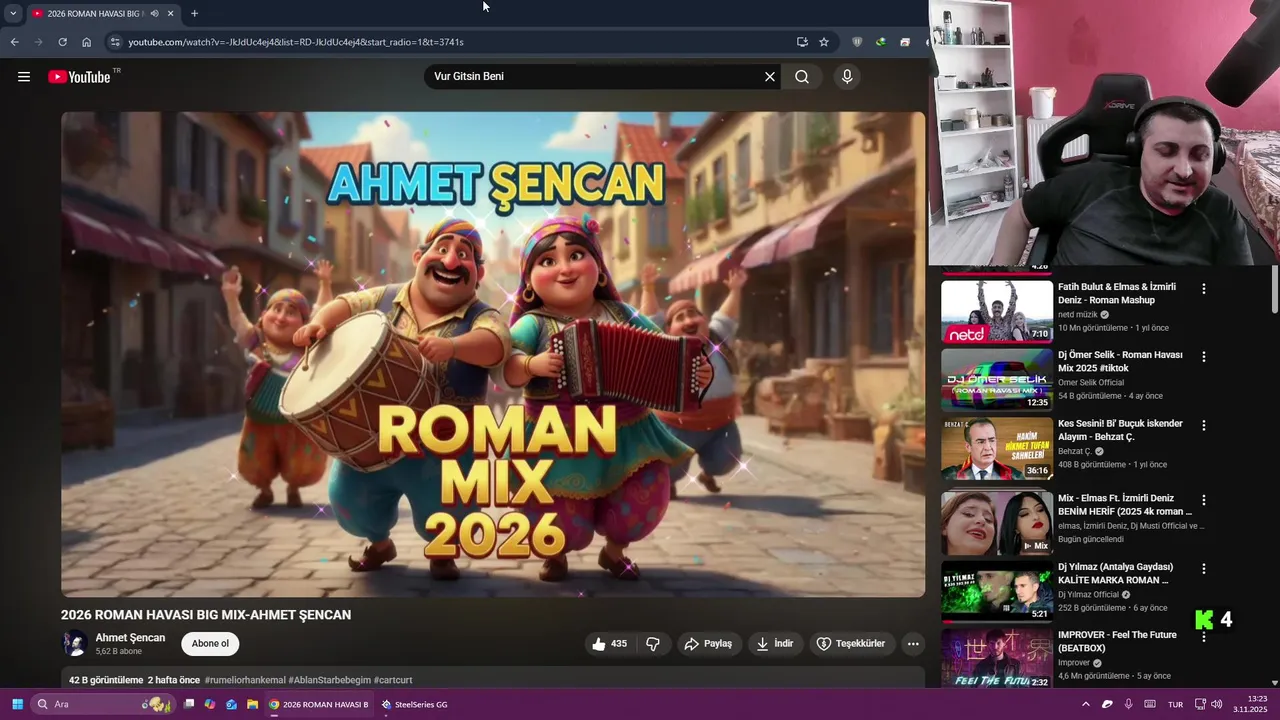Image resolution: width=1280 pixels, height=720 pixels.
Task: Open IMPROVER Feel The Future title
Action: (x=1117, y=641)
